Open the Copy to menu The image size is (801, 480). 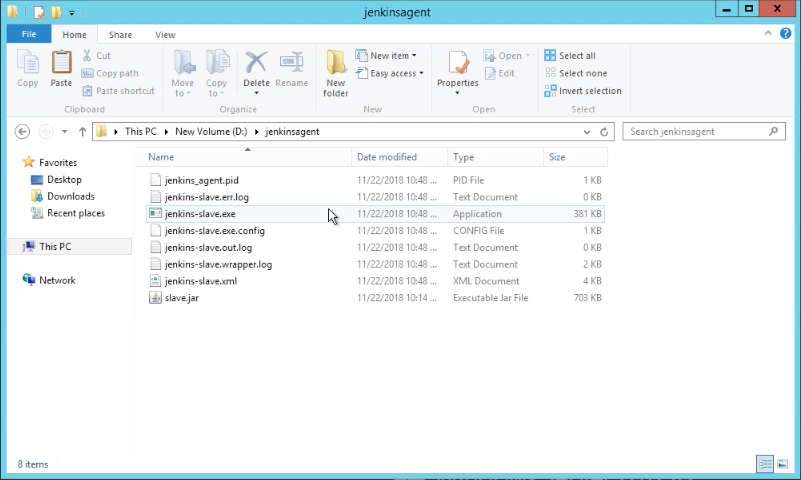(217, 74)
